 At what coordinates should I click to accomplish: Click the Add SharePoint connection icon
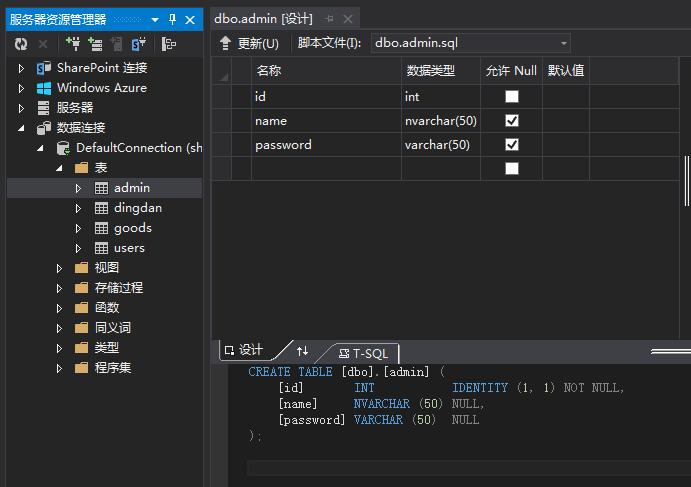138,44
